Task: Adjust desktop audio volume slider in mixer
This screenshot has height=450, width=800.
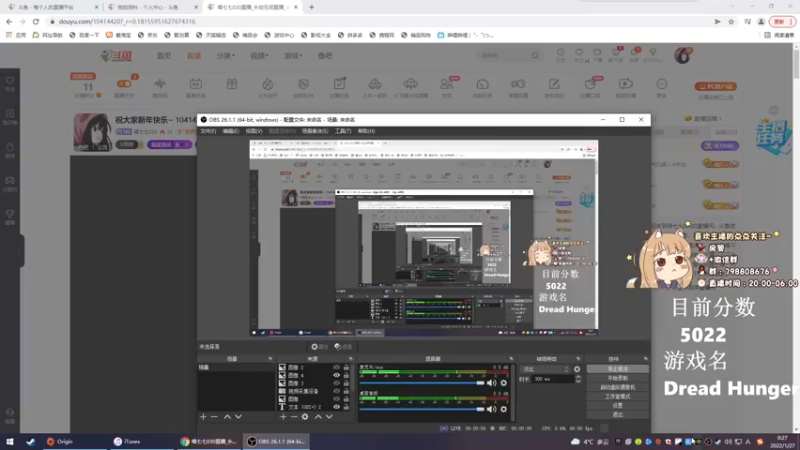Action: pyautogui.click(x=421, y=409)
